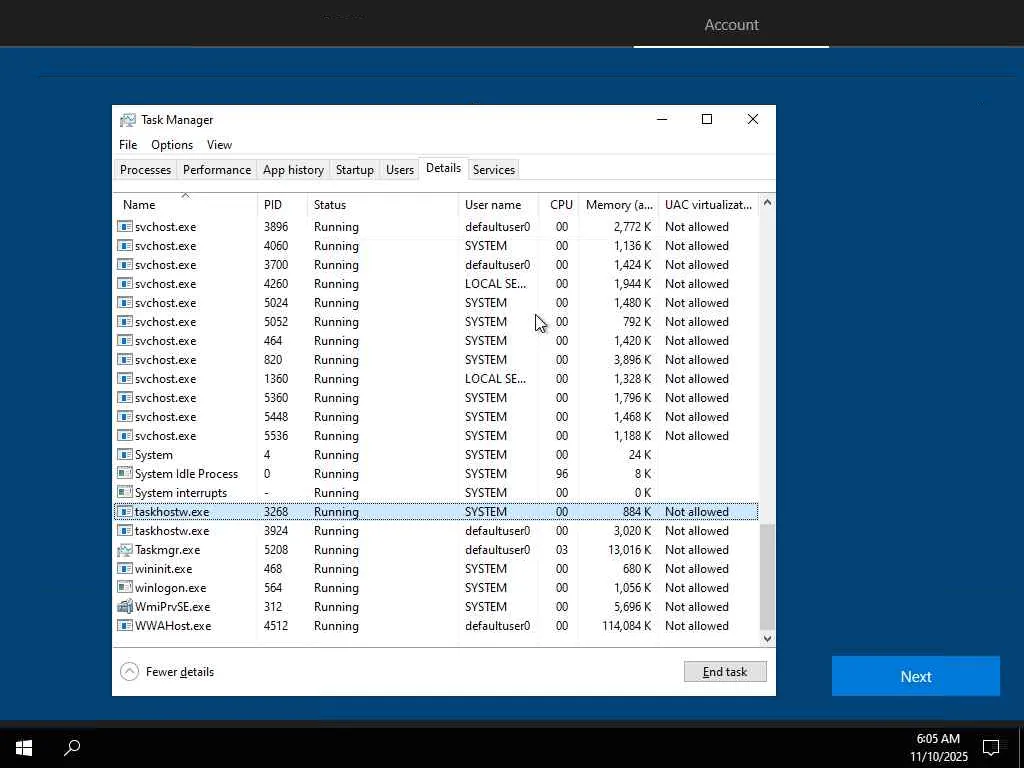Sort by the Status column header

tap(383, 204)
